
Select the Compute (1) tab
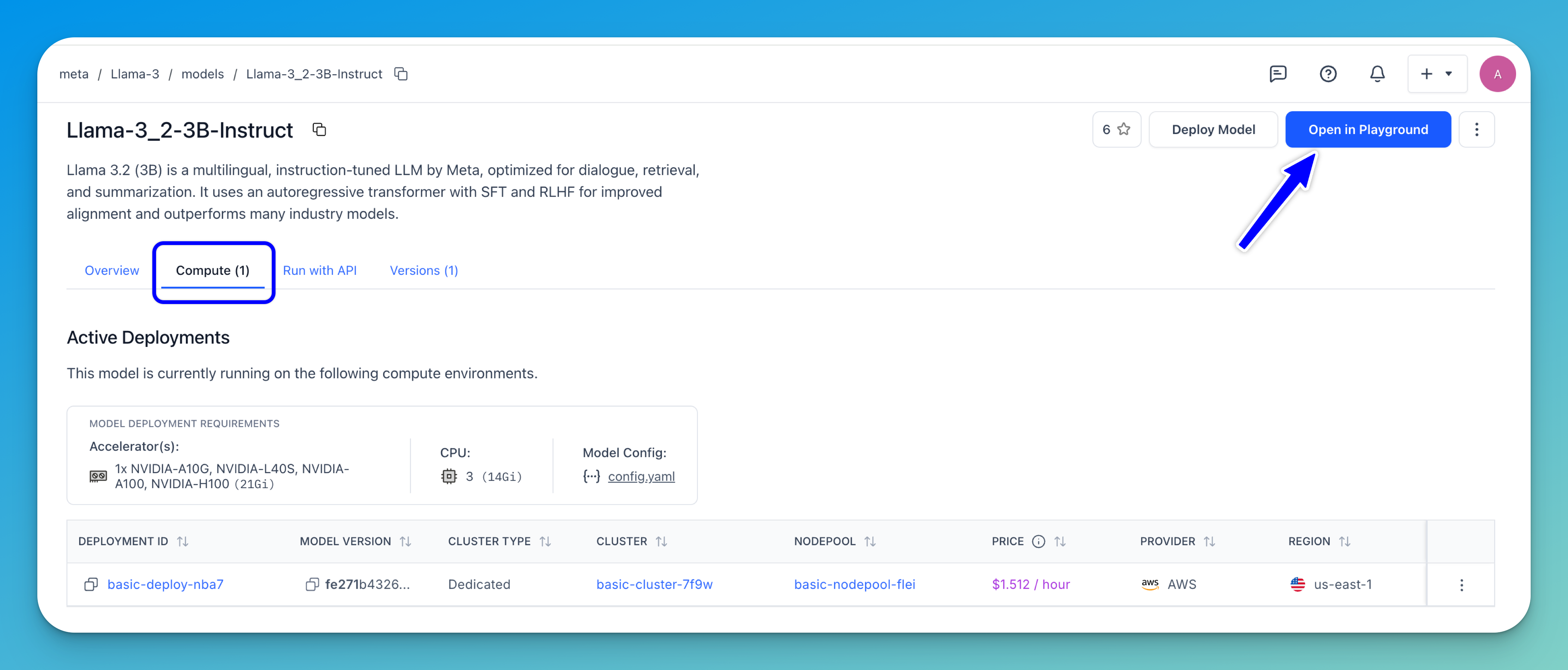(212, 270)
